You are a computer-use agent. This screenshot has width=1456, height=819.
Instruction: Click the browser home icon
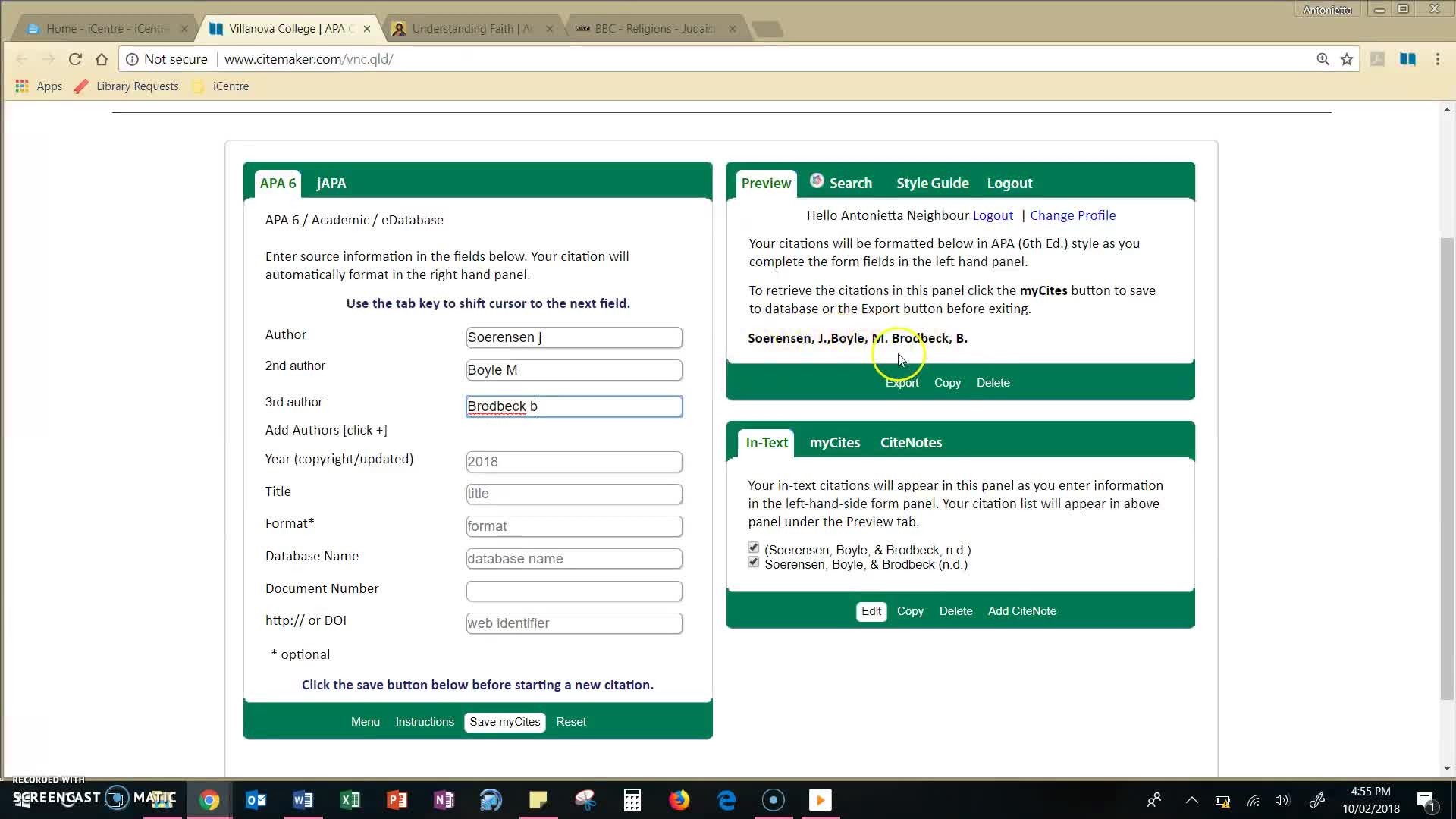pyautogui.click(x=102, y=59)
